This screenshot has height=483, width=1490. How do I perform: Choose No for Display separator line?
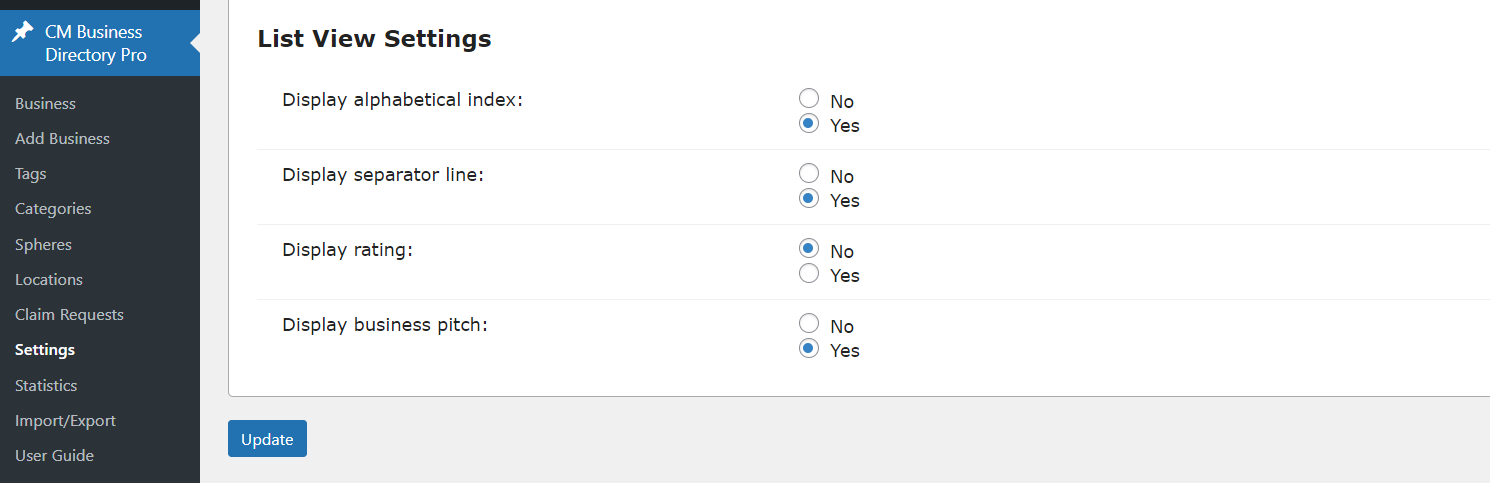pos(809,173)
